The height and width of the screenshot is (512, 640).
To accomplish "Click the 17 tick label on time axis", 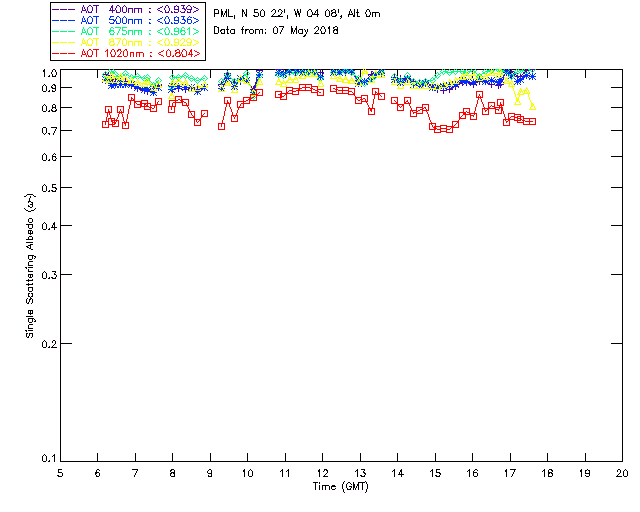I will tap(510, 473).
